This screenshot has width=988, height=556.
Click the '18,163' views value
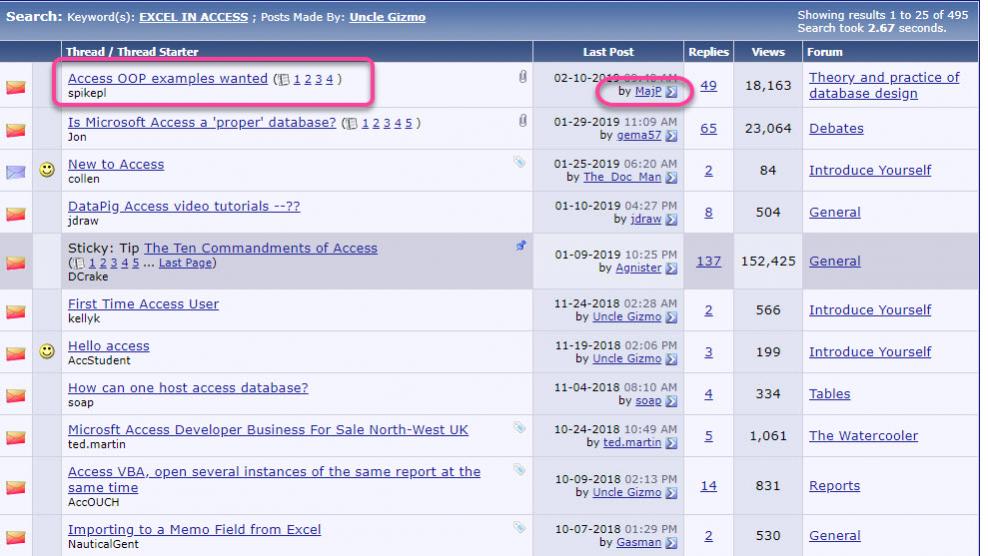click(x=767, y=86)
